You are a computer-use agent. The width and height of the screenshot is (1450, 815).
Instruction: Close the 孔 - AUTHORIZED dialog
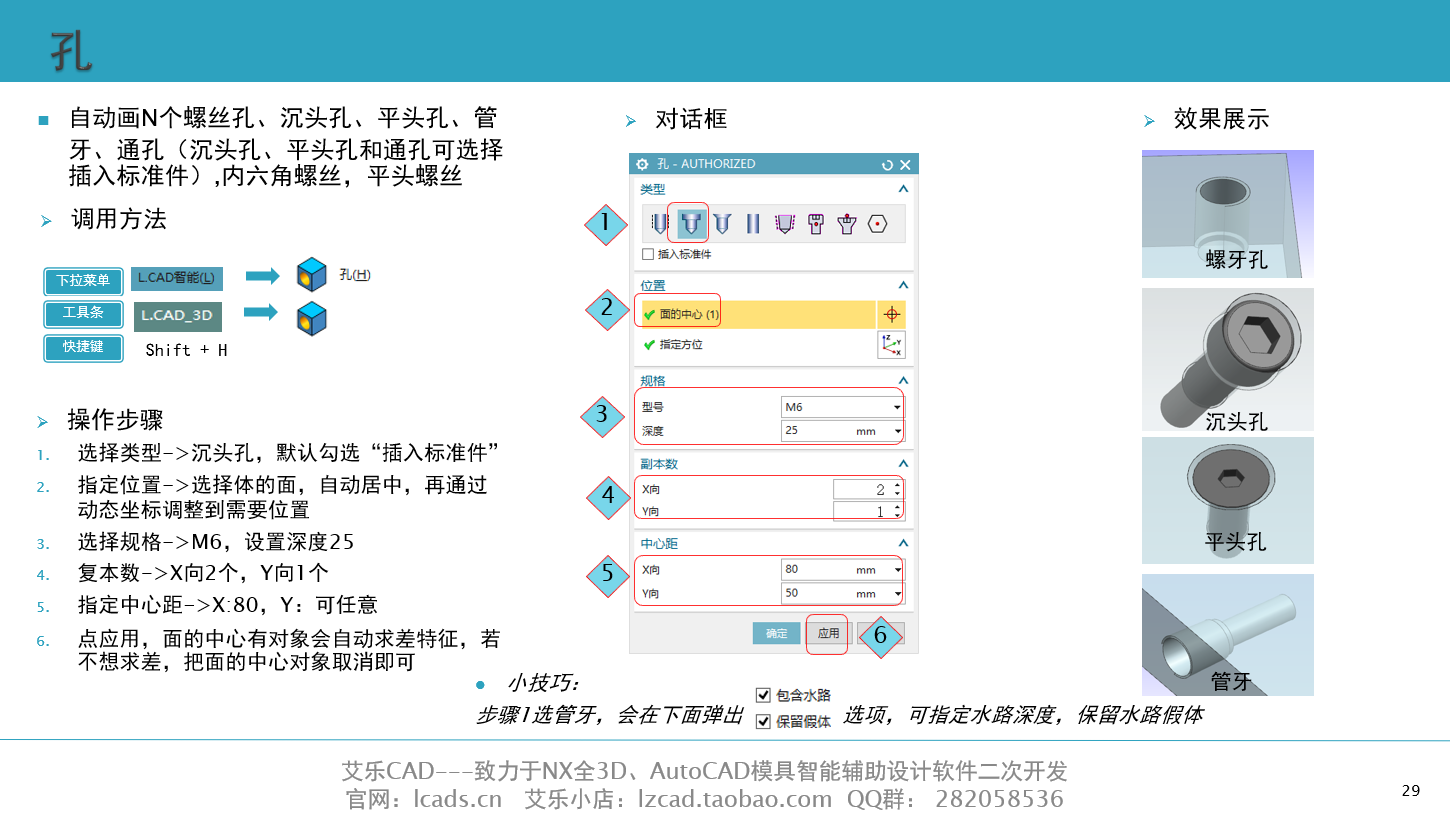(x=905, y=164)
